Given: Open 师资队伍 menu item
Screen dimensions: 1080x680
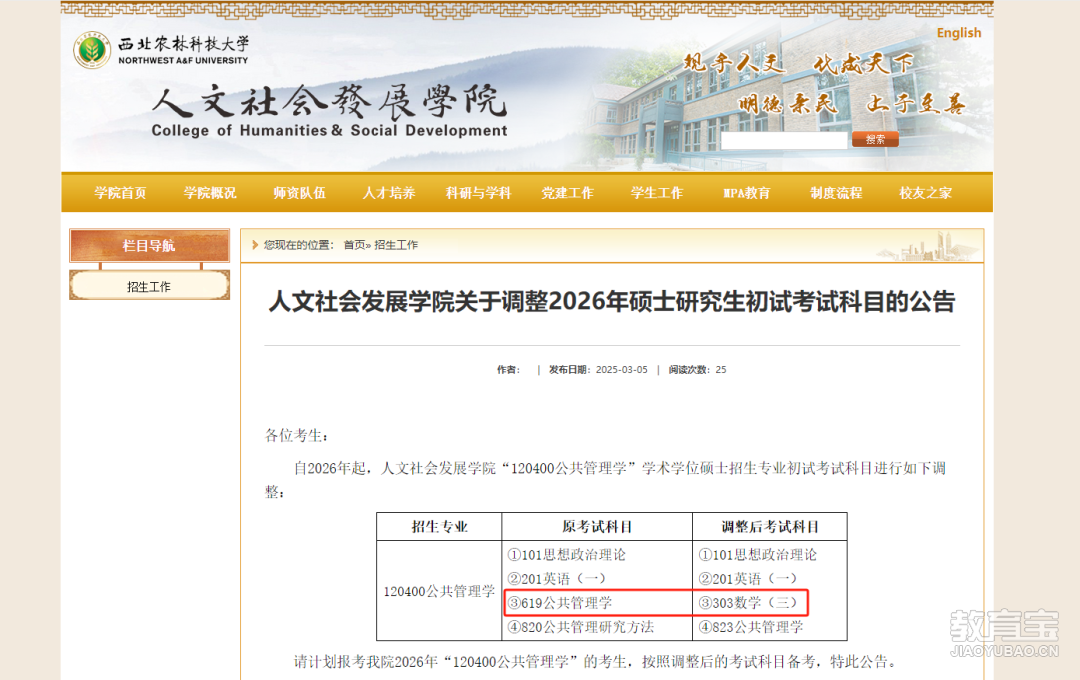Looking at the screenshot, I should (x=300, y=193).
